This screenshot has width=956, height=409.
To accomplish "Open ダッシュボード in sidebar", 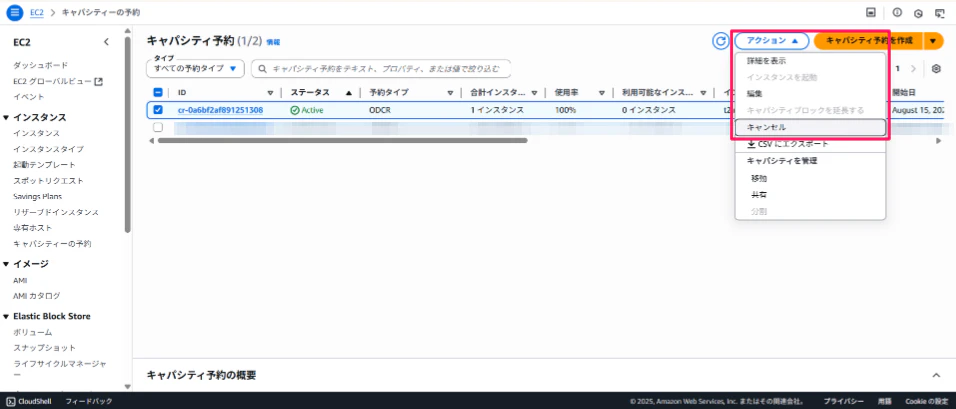I will pos(41,65).
